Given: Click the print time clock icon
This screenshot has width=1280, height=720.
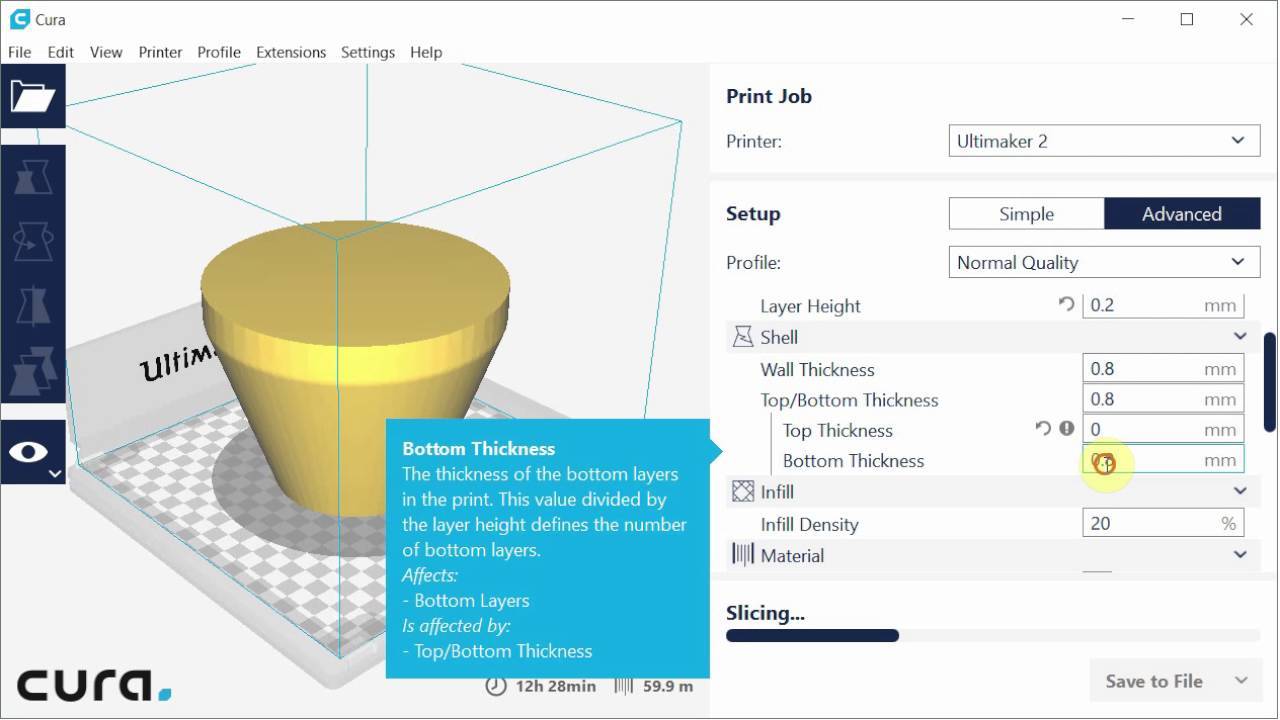Looking at the screenshot, I should coord(495,686).
